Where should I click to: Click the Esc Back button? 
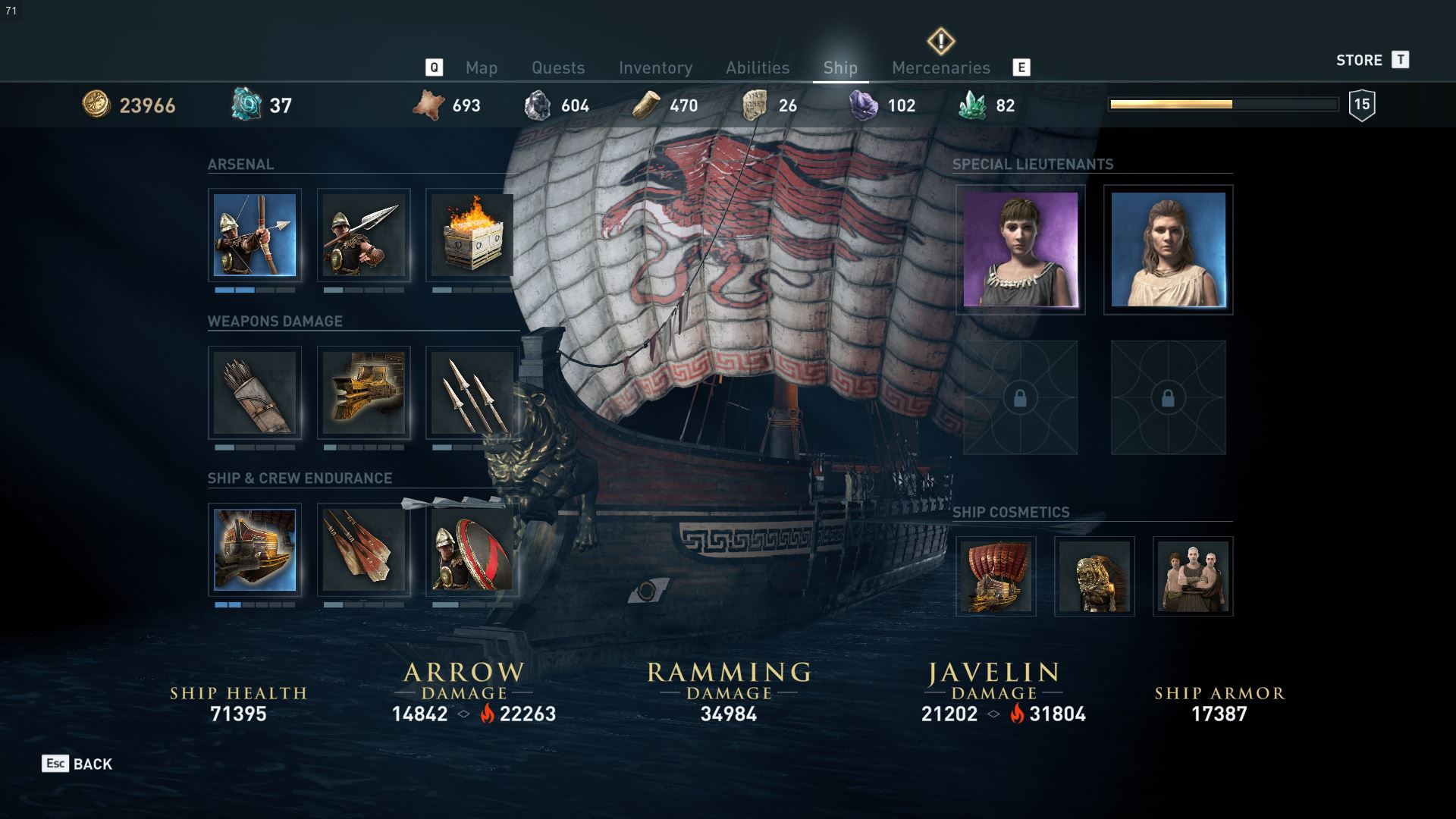[77, 764]
